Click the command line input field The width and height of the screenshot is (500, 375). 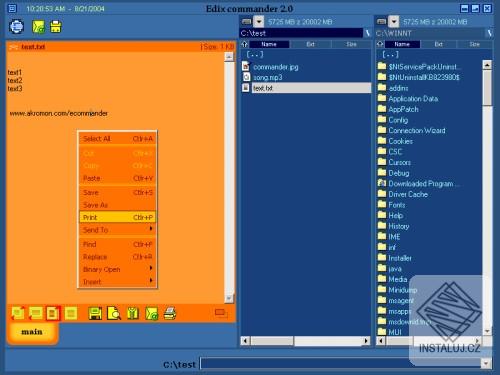coord(341,363)
